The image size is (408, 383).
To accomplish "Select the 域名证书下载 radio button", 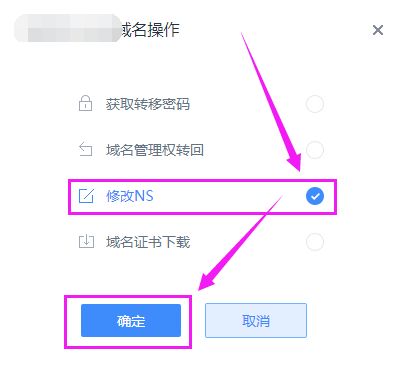I will [315, 242].
